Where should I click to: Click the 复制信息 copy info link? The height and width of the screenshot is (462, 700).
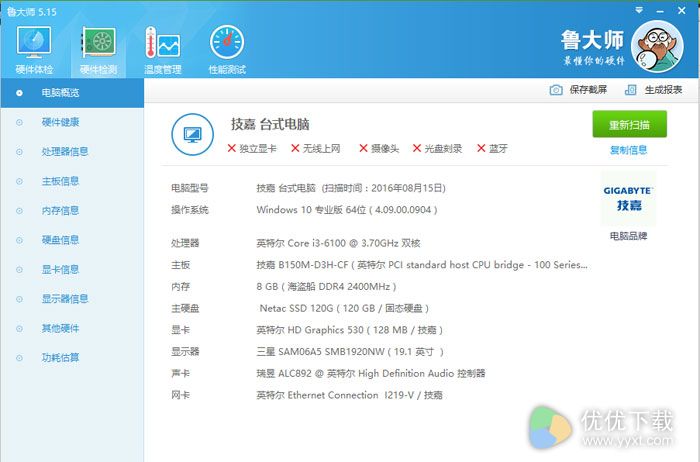click(x=629, y=150)
